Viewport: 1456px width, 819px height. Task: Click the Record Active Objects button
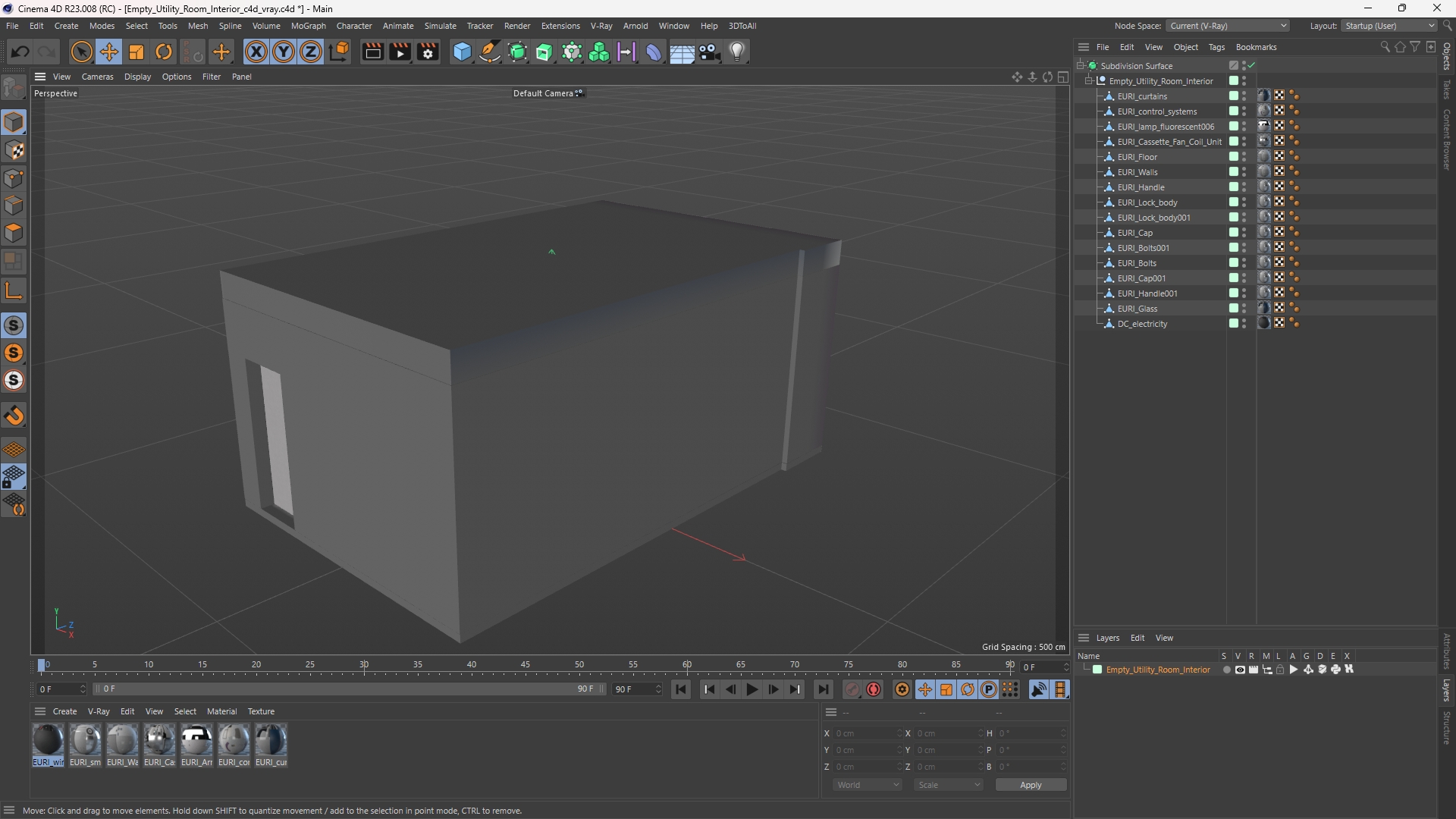tap(852, 689)
